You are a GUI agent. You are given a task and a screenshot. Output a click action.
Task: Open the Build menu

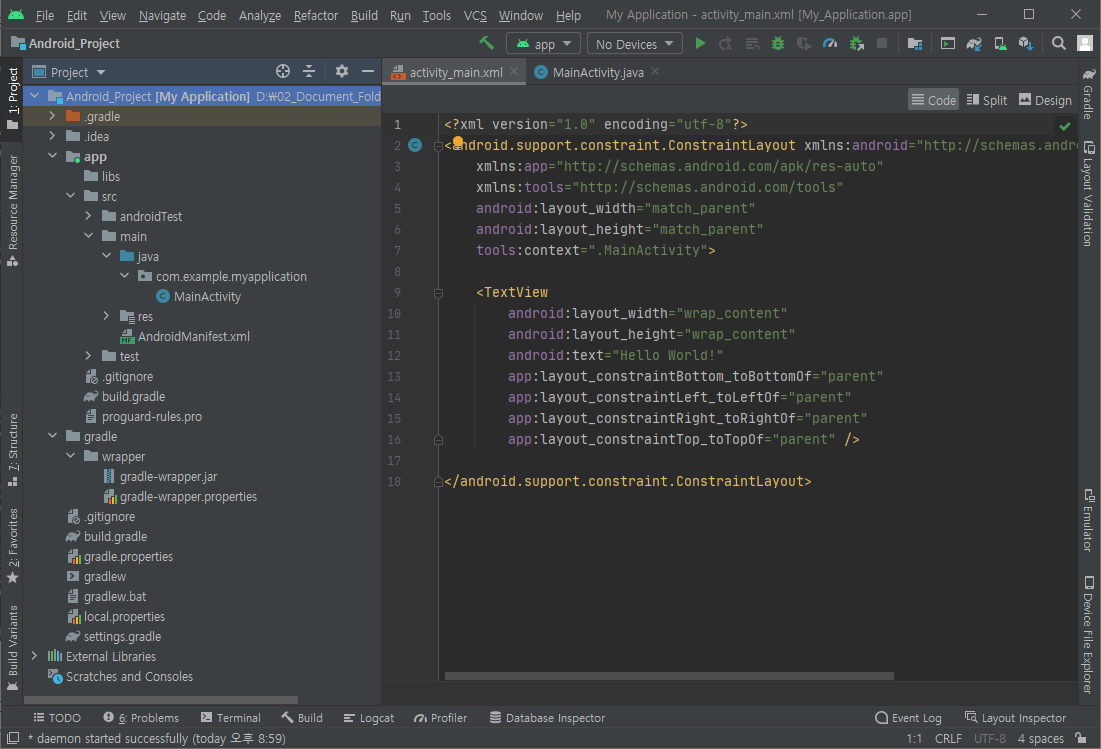[364, 15]
